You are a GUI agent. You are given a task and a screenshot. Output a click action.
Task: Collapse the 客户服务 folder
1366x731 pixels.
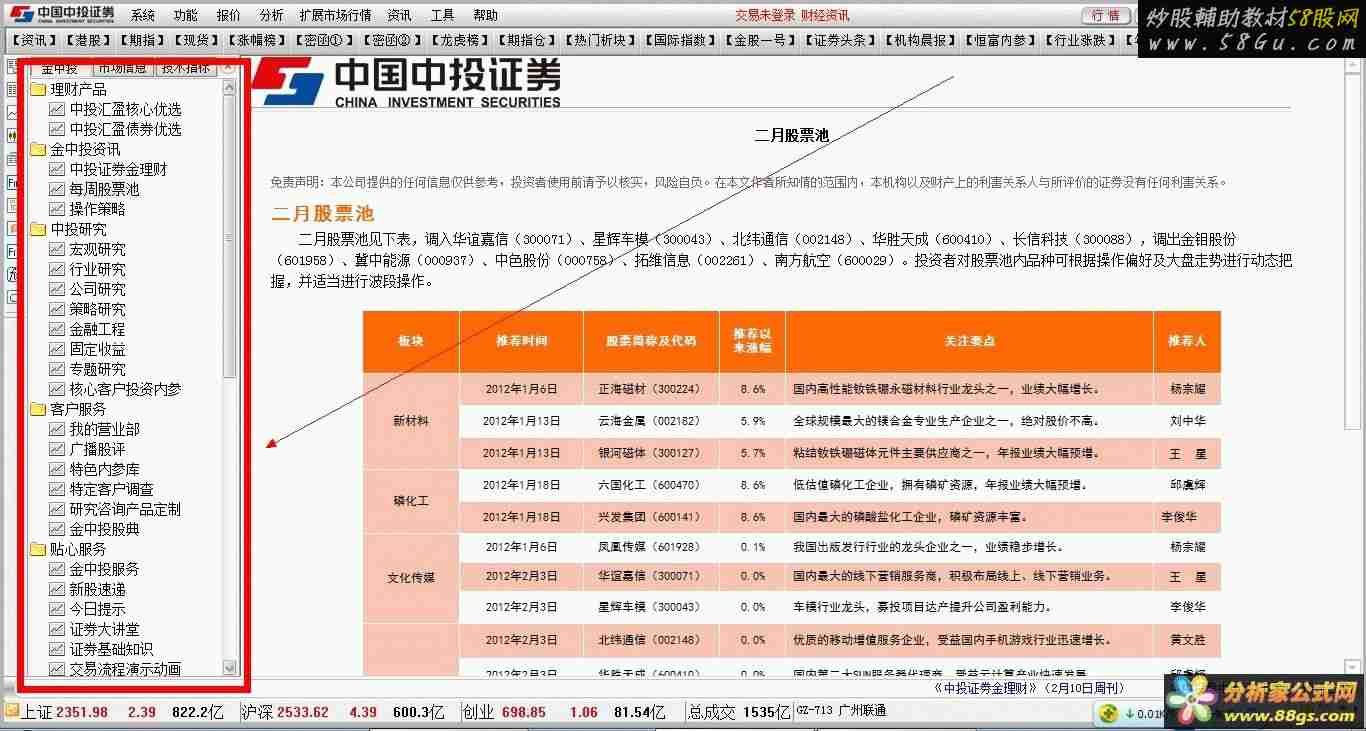point(38,409)
